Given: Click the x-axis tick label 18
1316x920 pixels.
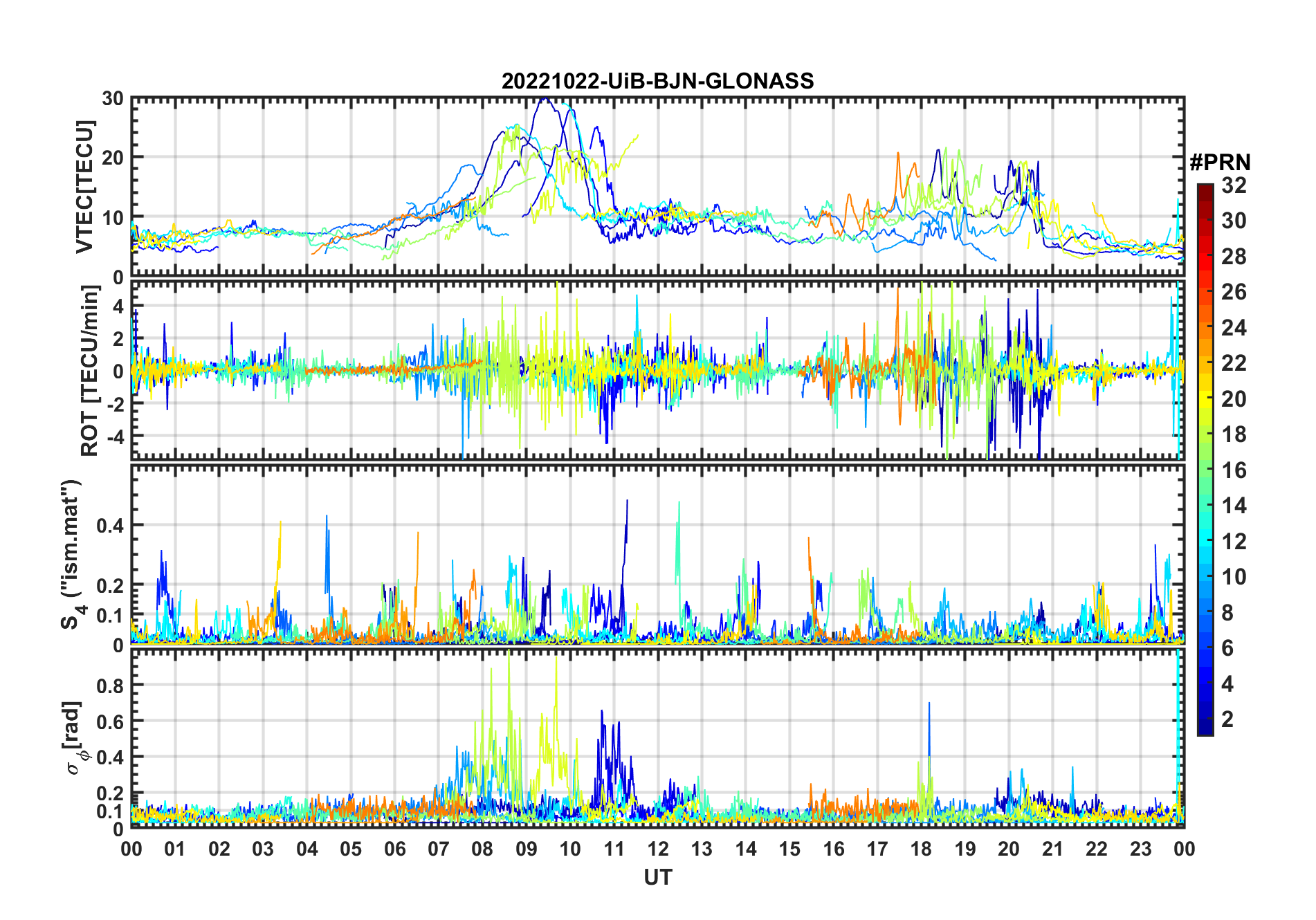Looking at the screenshot, I should pos(921,849).
